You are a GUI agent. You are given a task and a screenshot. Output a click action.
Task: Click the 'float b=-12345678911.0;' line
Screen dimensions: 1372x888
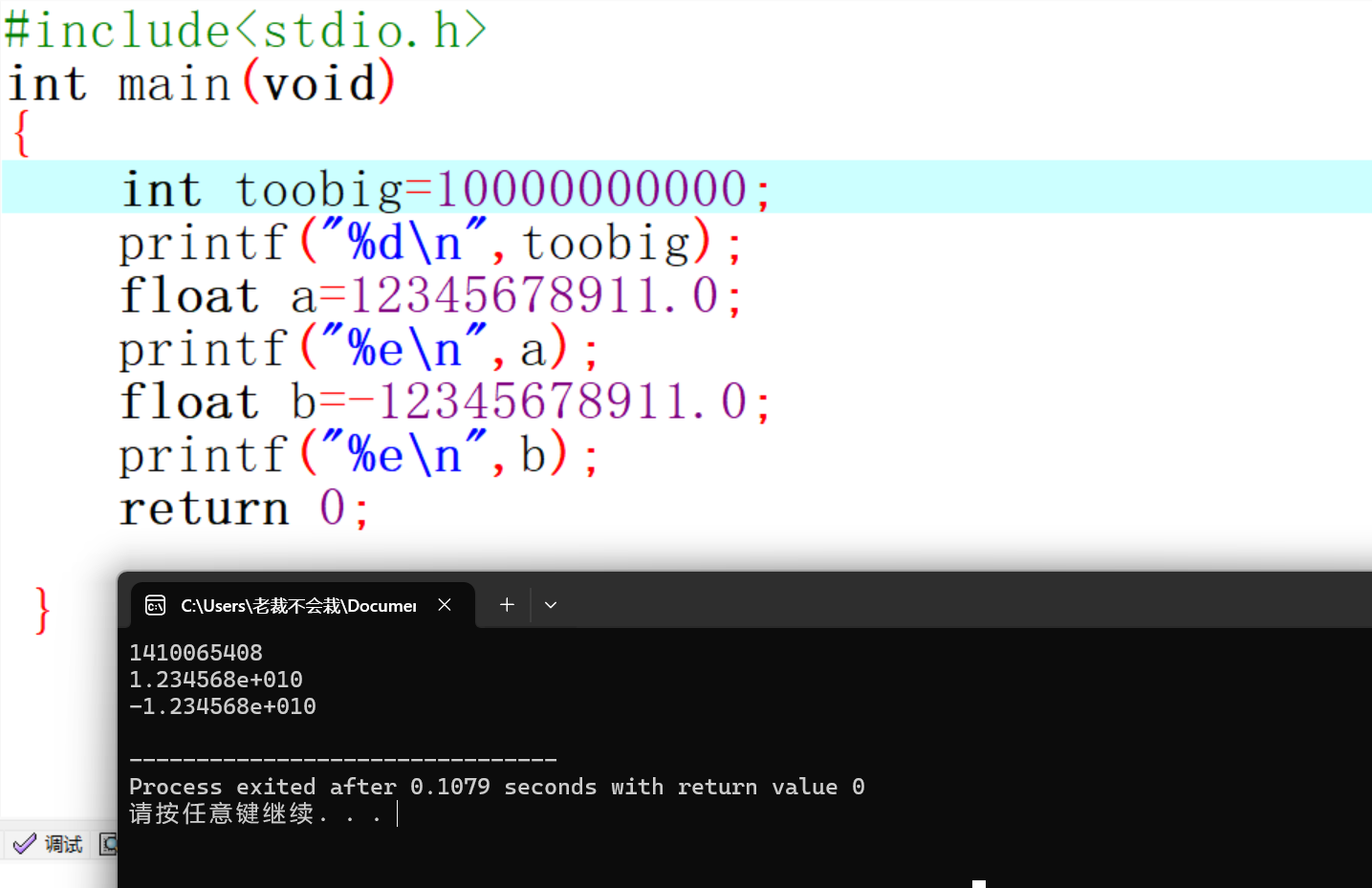point(445,401)
